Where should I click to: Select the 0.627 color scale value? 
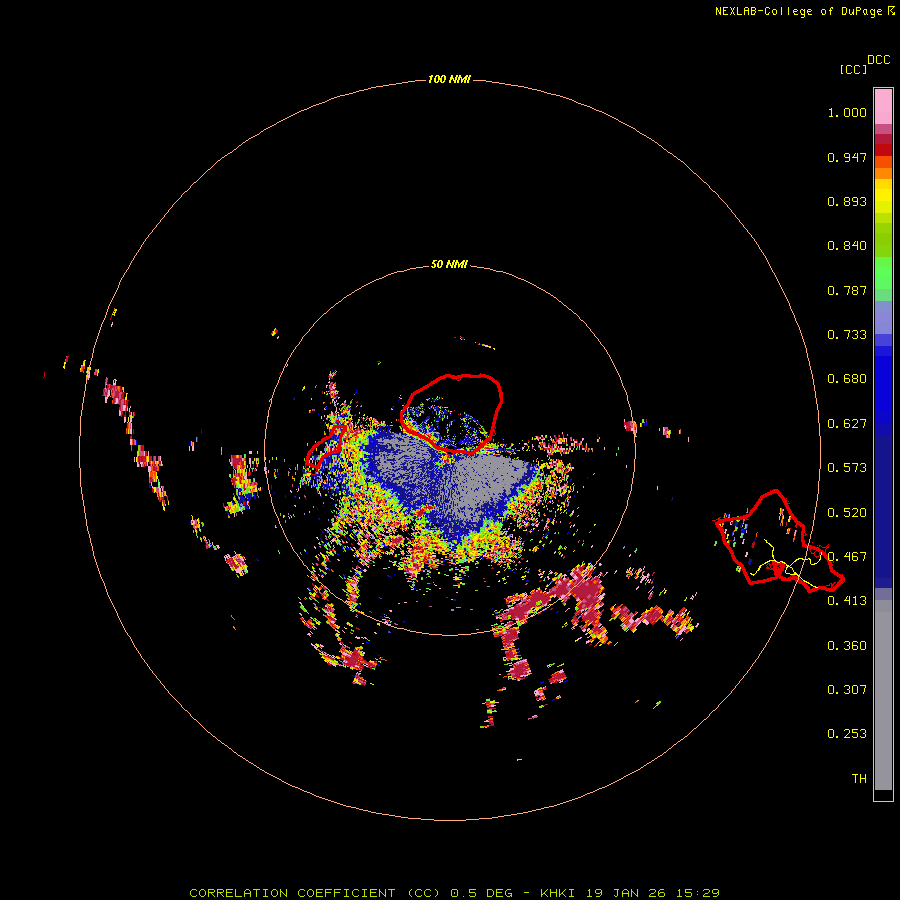[847, 424]
